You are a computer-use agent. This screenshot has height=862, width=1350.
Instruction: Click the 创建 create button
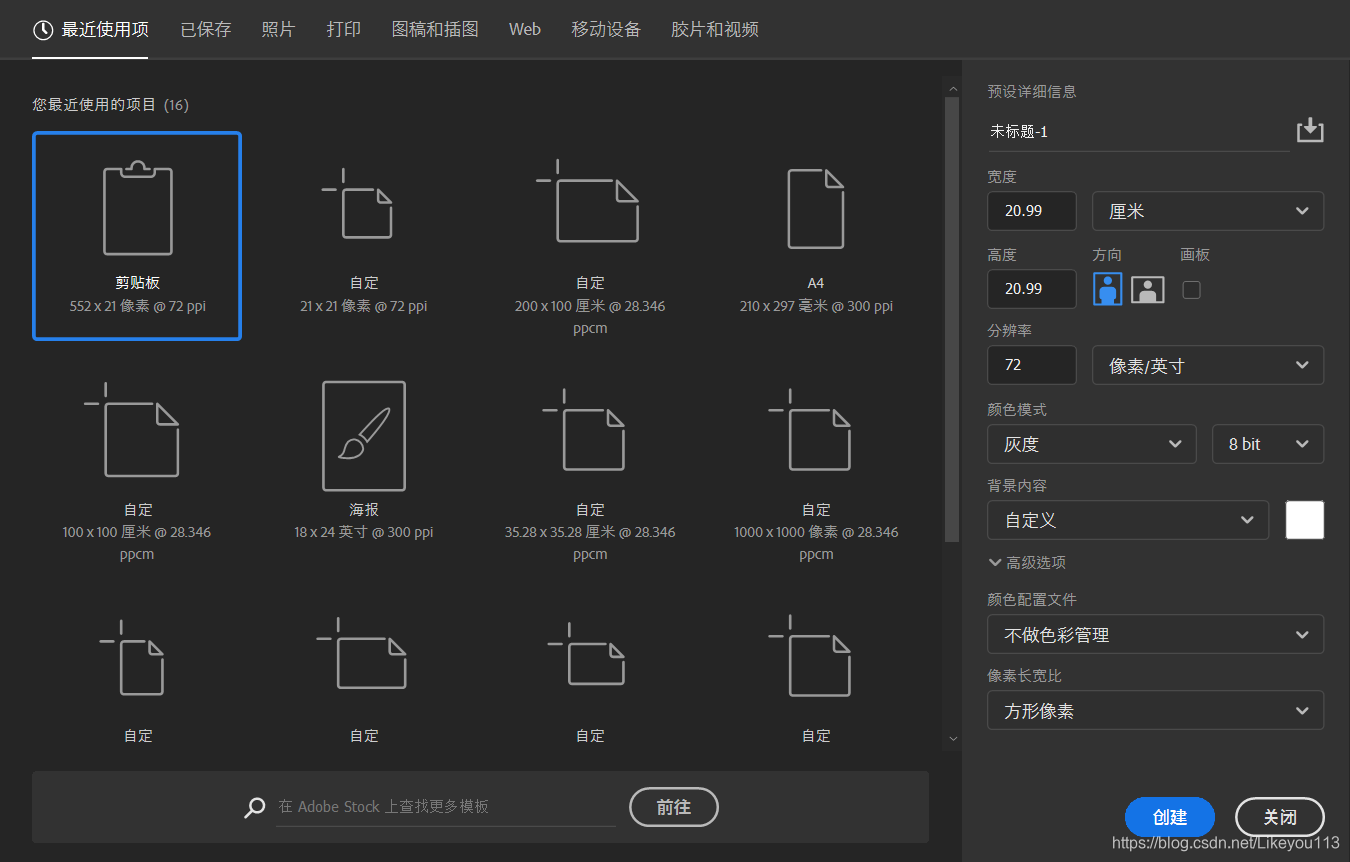1170,817
